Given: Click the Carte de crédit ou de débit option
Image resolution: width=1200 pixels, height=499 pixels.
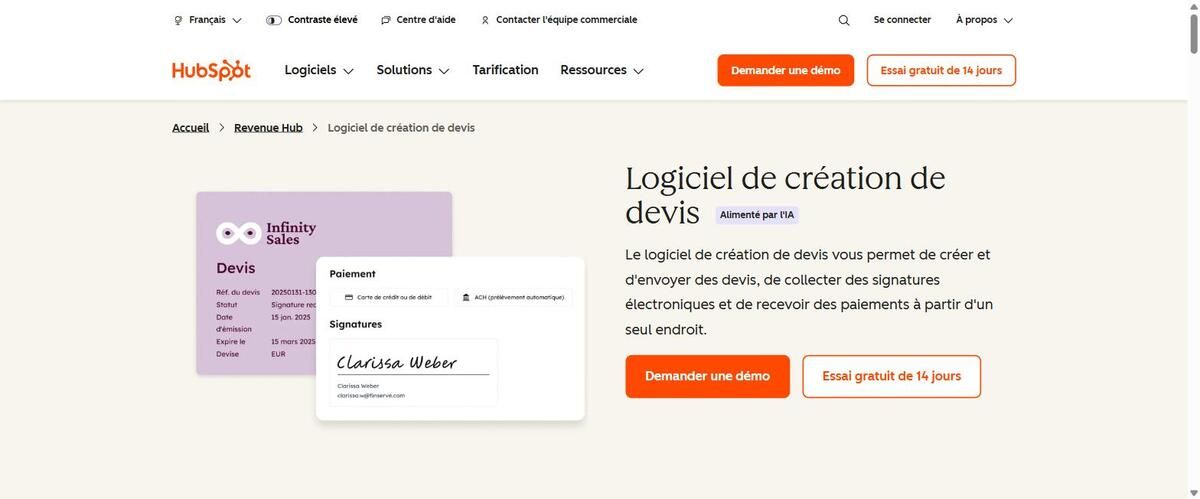Looking at the screenshot, I should (389, 297).
